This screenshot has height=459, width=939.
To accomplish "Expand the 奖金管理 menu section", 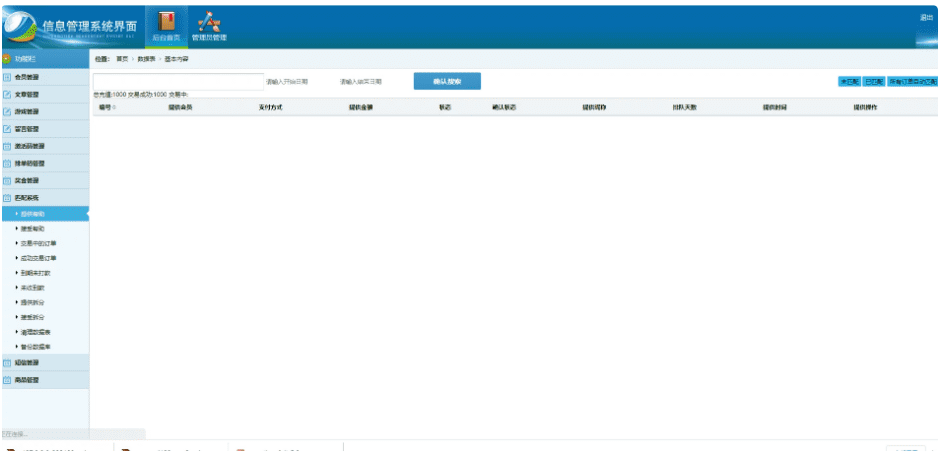I will click(46, 180).
